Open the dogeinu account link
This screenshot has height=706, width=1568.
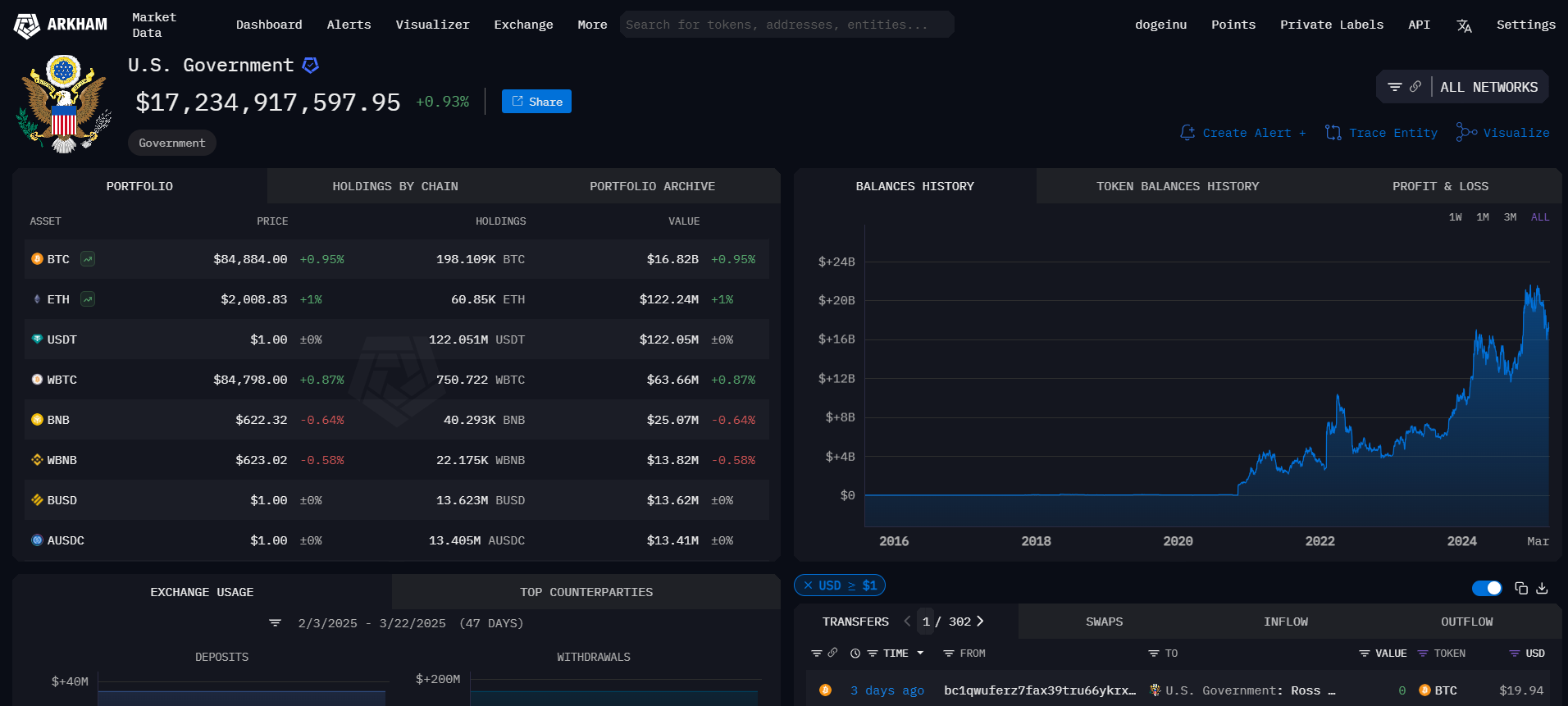pos(1160,25)
